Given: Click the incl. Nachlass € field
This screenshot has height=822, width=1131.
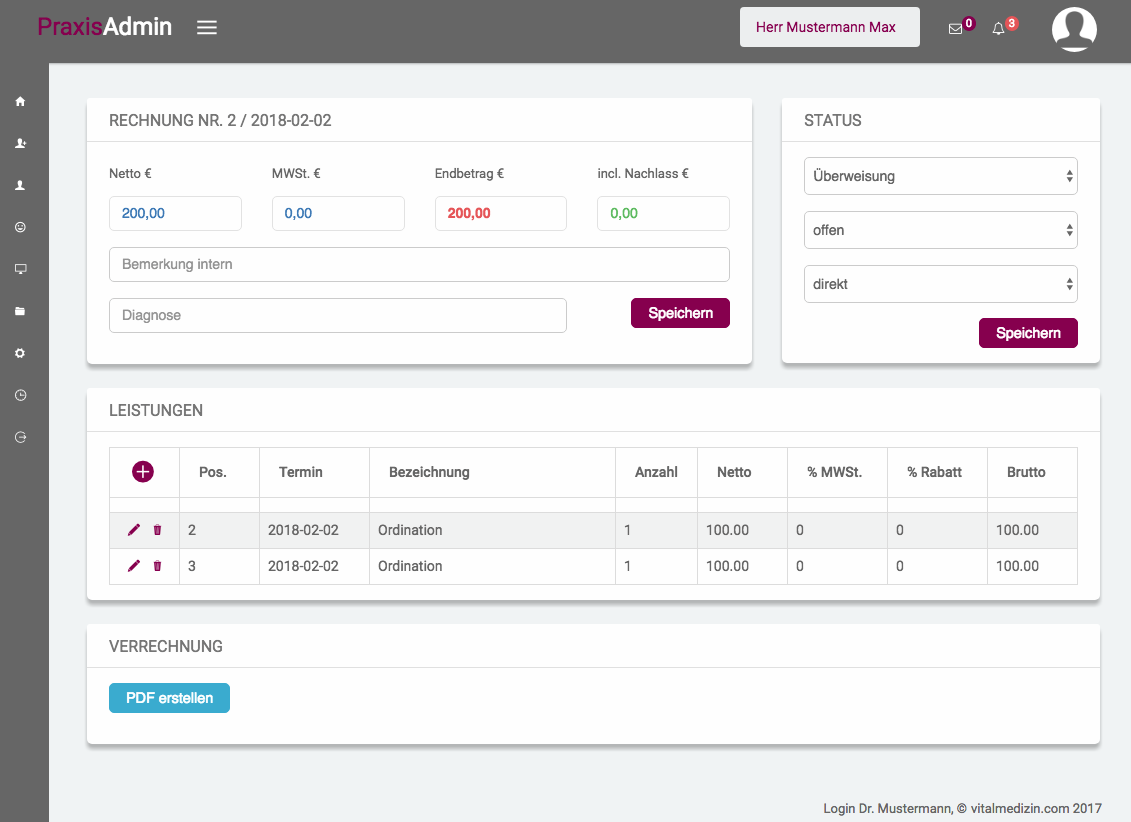Looking at the screenshot, I should coord(664,213).
